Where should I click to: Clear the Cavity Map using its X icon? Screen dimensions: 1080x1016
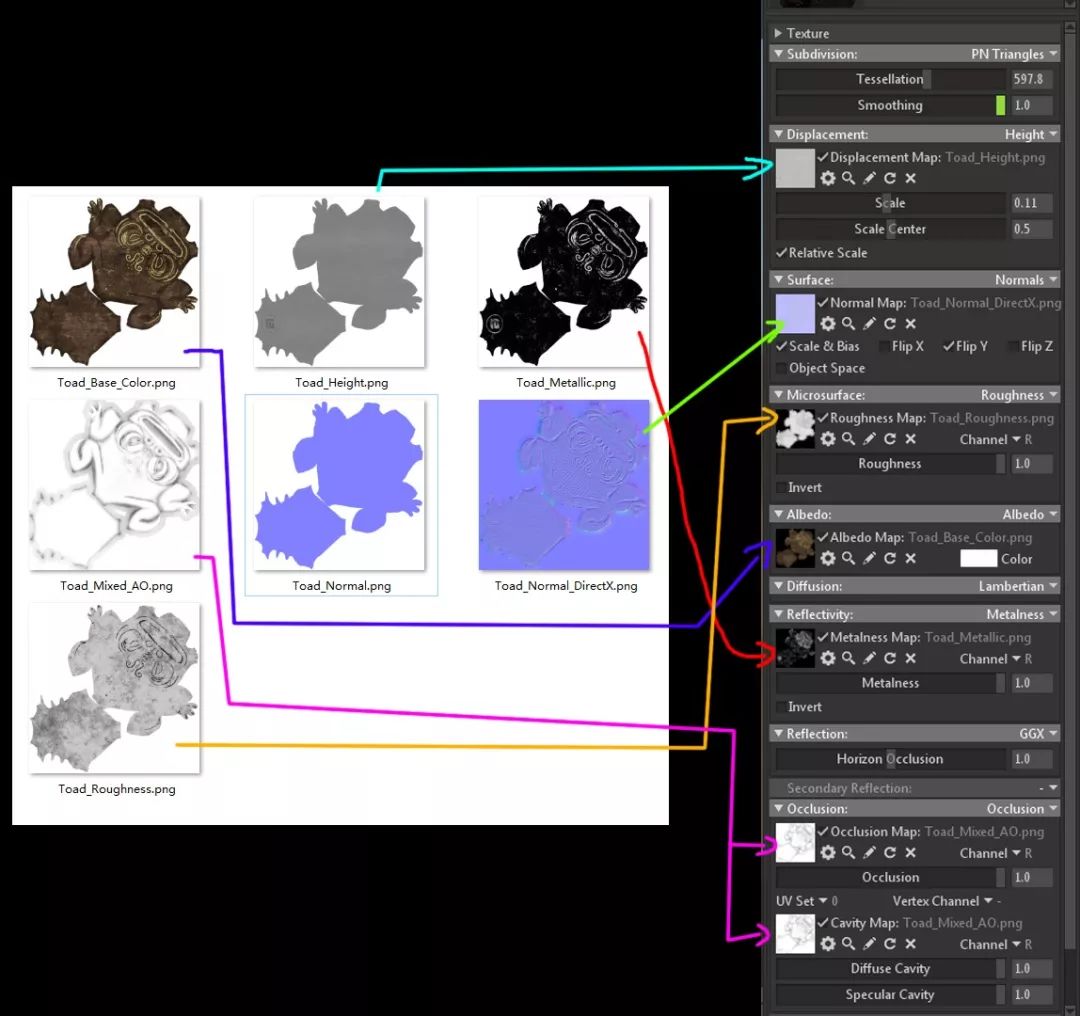[x=910, y=944]
